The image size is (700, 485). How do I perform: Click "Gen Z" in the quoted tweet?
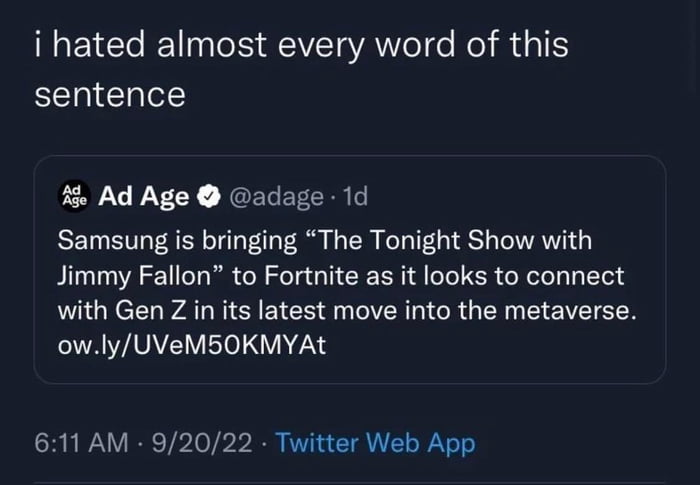[x=150, y=310]
